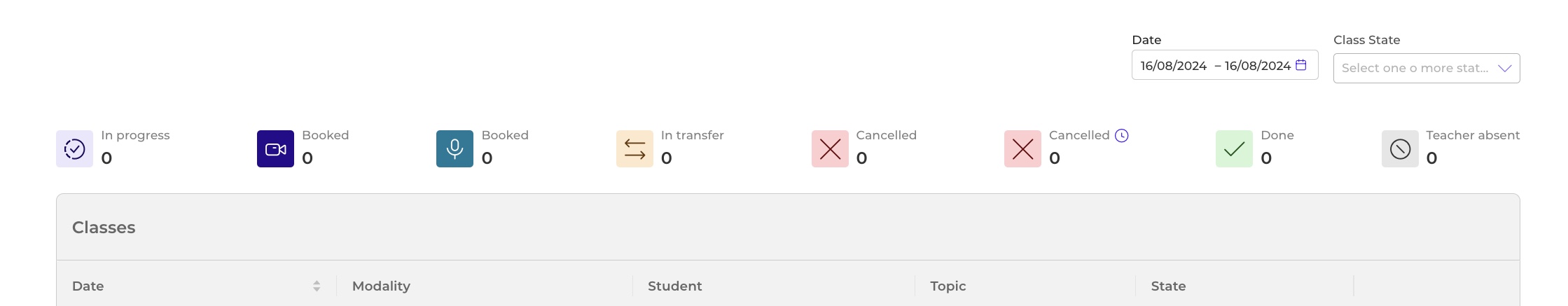Click the Topic column header

tap(948, 286)
